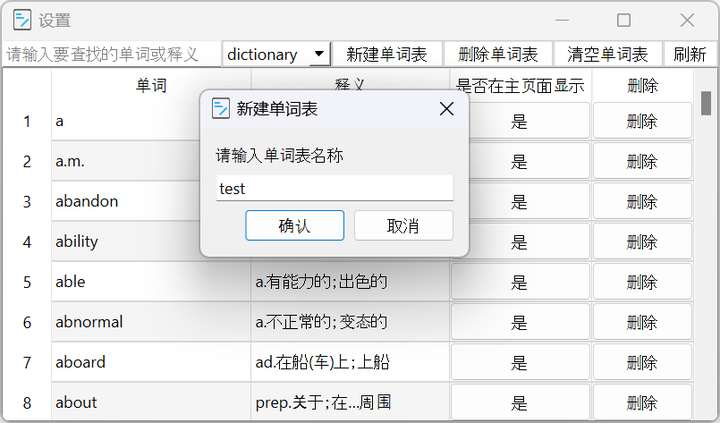Delete the word aboard
The height and width of the screenshot is (423, 720).
pyautogui.click(x=641, y=362)
